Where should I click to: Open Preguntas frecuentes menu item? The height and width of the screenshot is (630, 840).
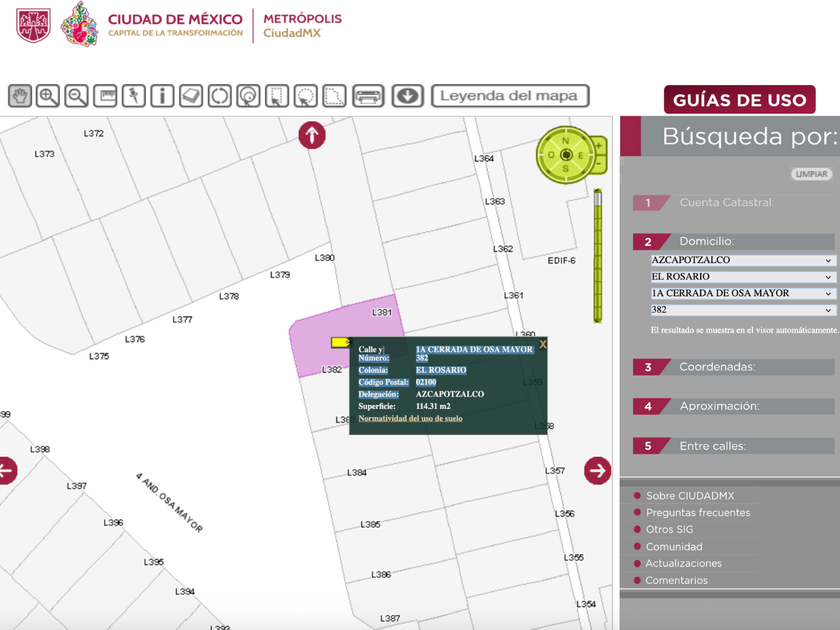[x=698, y=513]
